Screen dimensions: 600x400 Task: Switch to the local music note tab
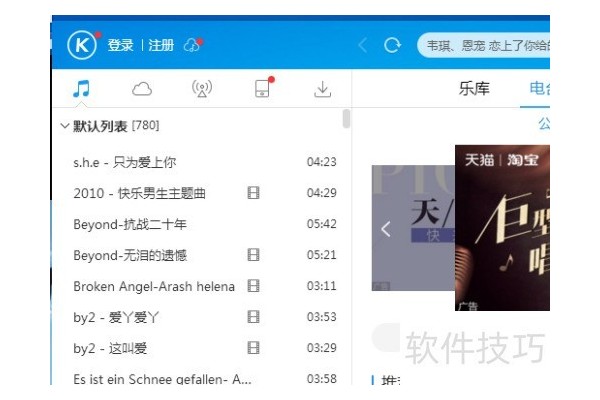tap(82, 89)
